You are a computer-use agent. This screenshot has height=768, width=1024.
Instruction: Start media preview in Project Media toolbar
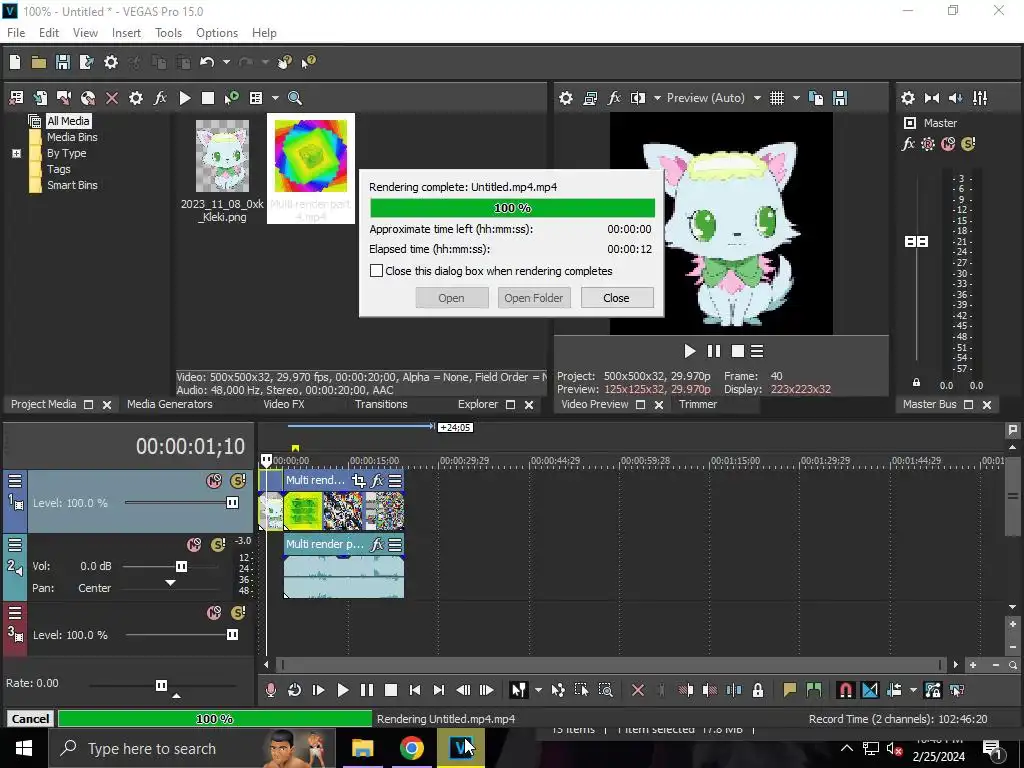tap(185, 98)
